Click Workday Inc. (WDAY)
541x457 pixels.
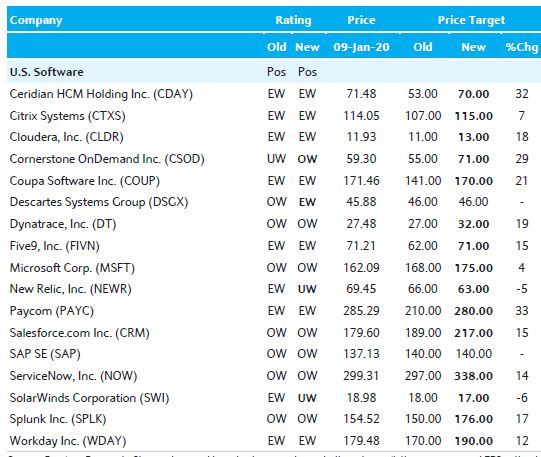[68, 441]
